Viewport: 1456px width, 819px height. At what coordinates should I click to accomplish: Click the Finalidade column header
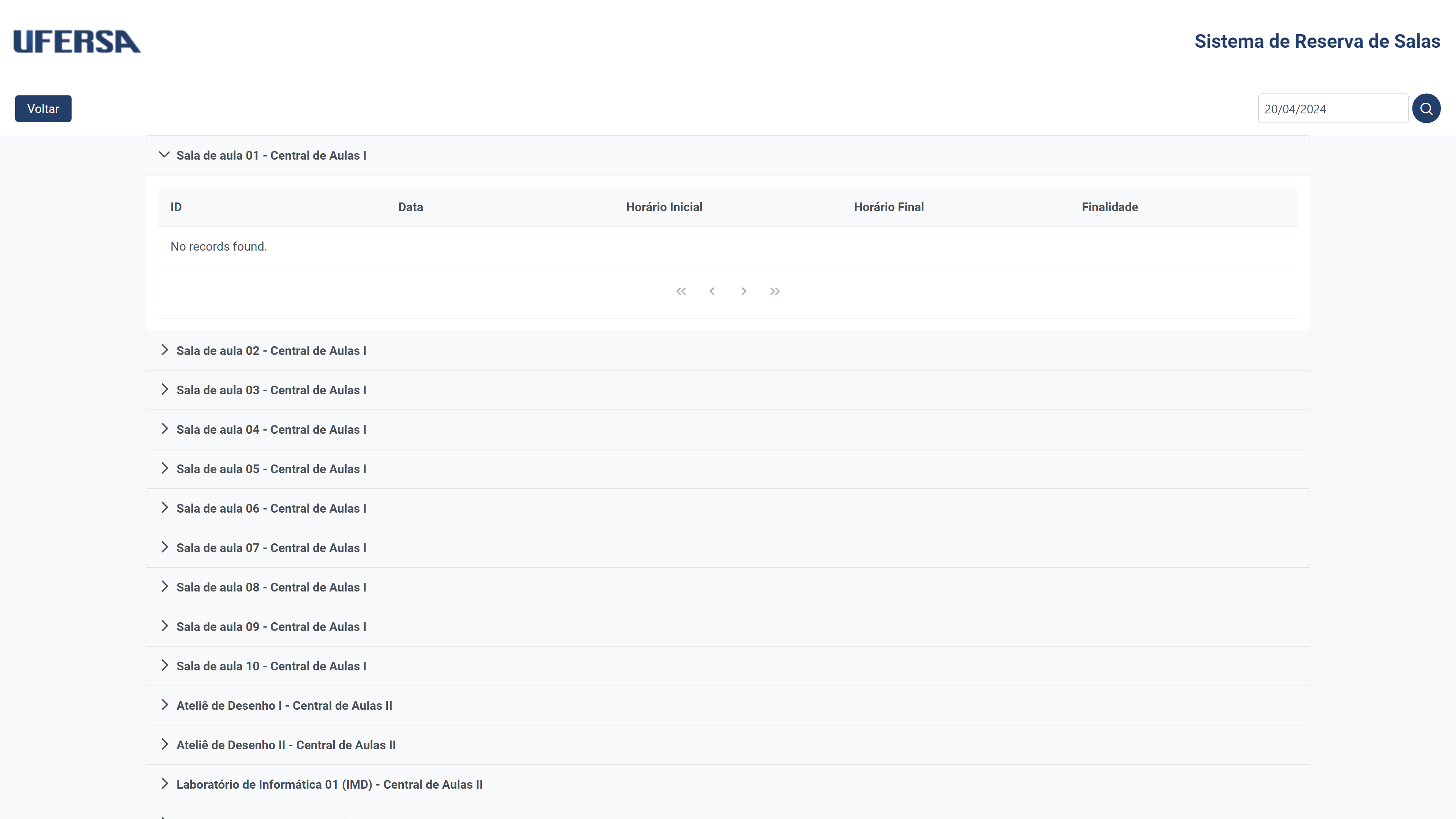click(1183, 207)
